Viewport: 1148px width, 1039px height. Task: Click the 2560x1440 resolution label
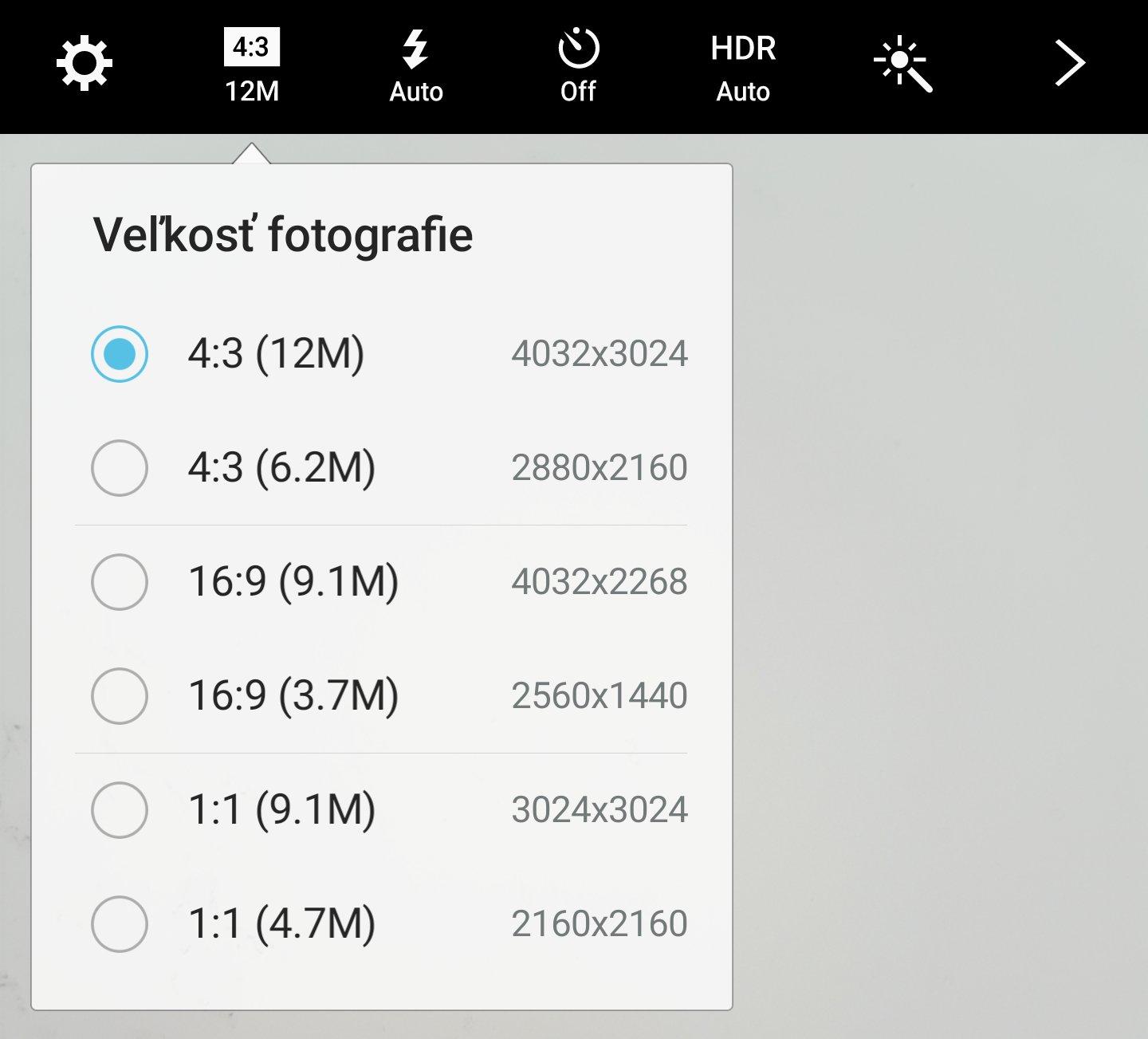click(599, 696)
